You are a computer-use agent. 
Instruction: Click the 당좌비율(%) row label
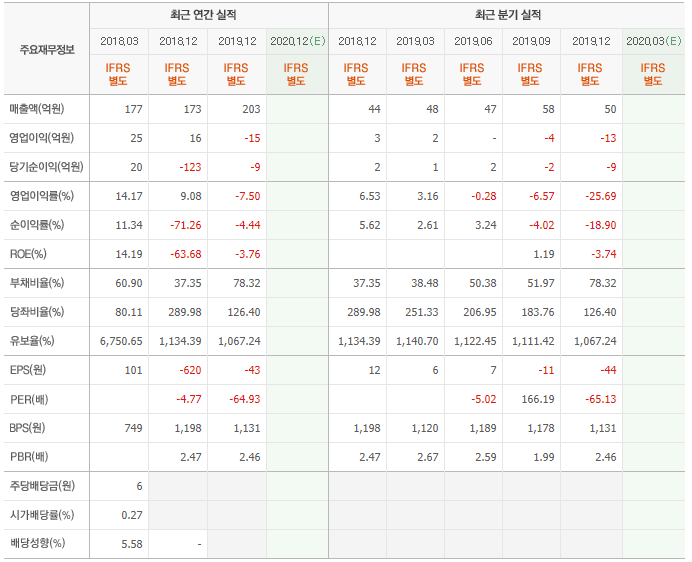(x=37, y=312)
